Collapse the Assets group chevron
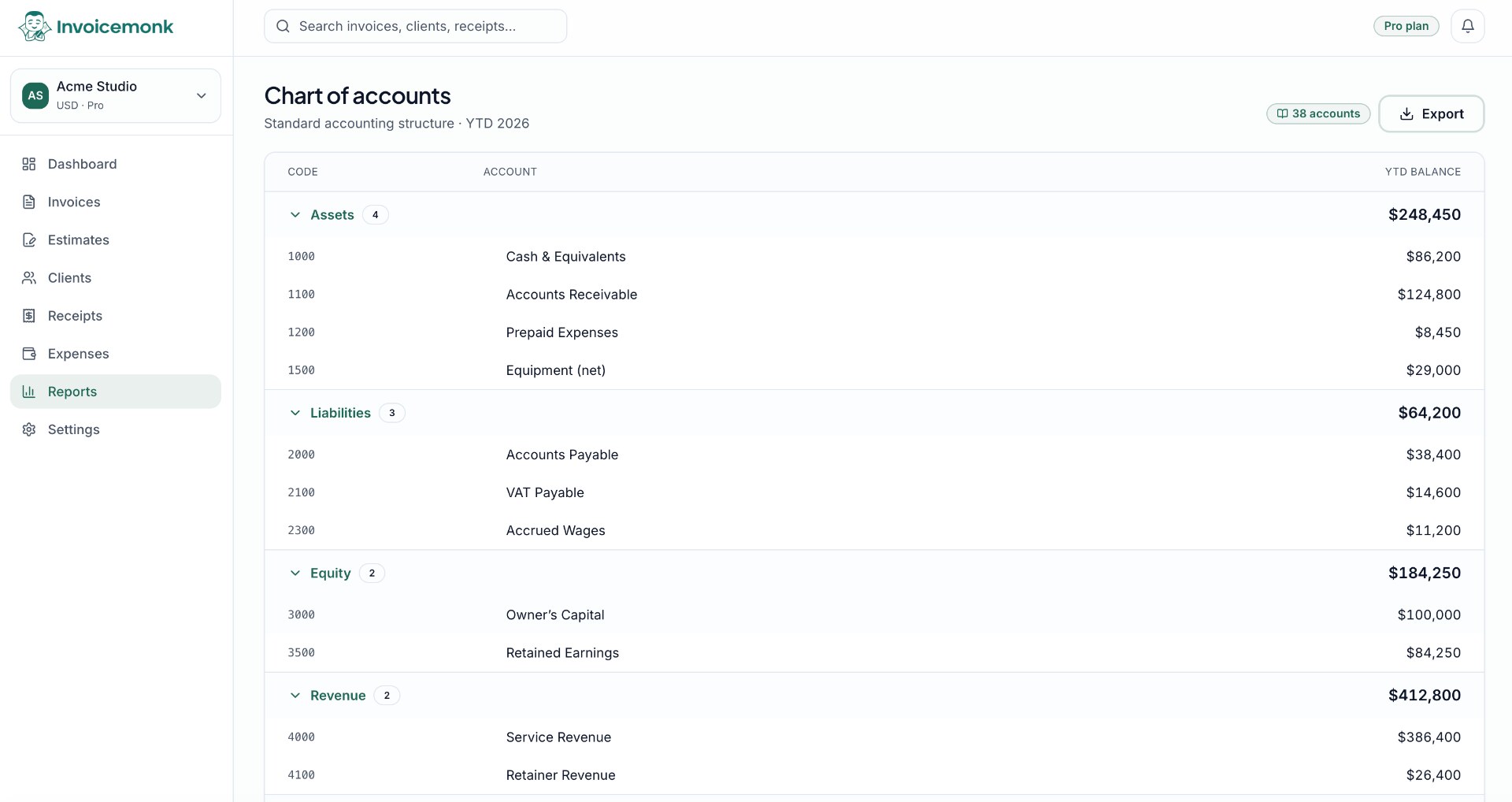Viewport: 1512px width, 802px height. click(x=295, y=214)
